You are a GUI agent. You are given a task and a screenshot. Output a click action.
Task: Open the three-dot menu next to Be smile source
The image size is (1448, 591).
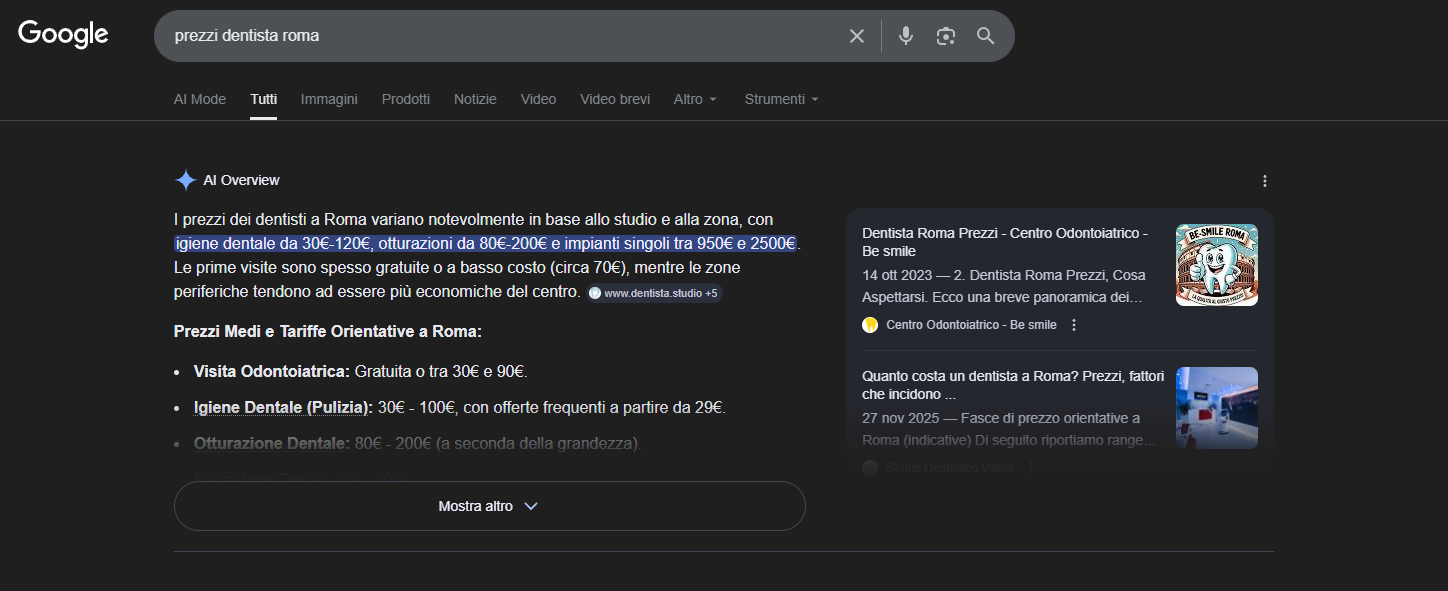tap(1073, 324)
